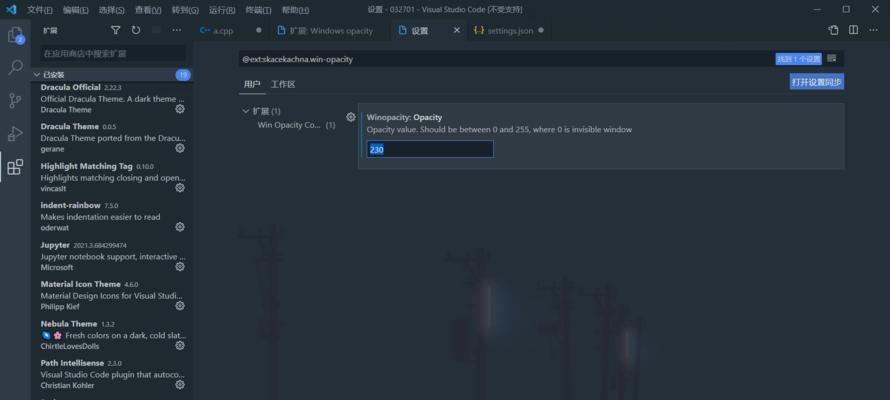The height and width of the screenshot is (400, 890).
Task: Select the 工作区 settings scope tab
Action: pyautogui.click(x=283, y=85)
